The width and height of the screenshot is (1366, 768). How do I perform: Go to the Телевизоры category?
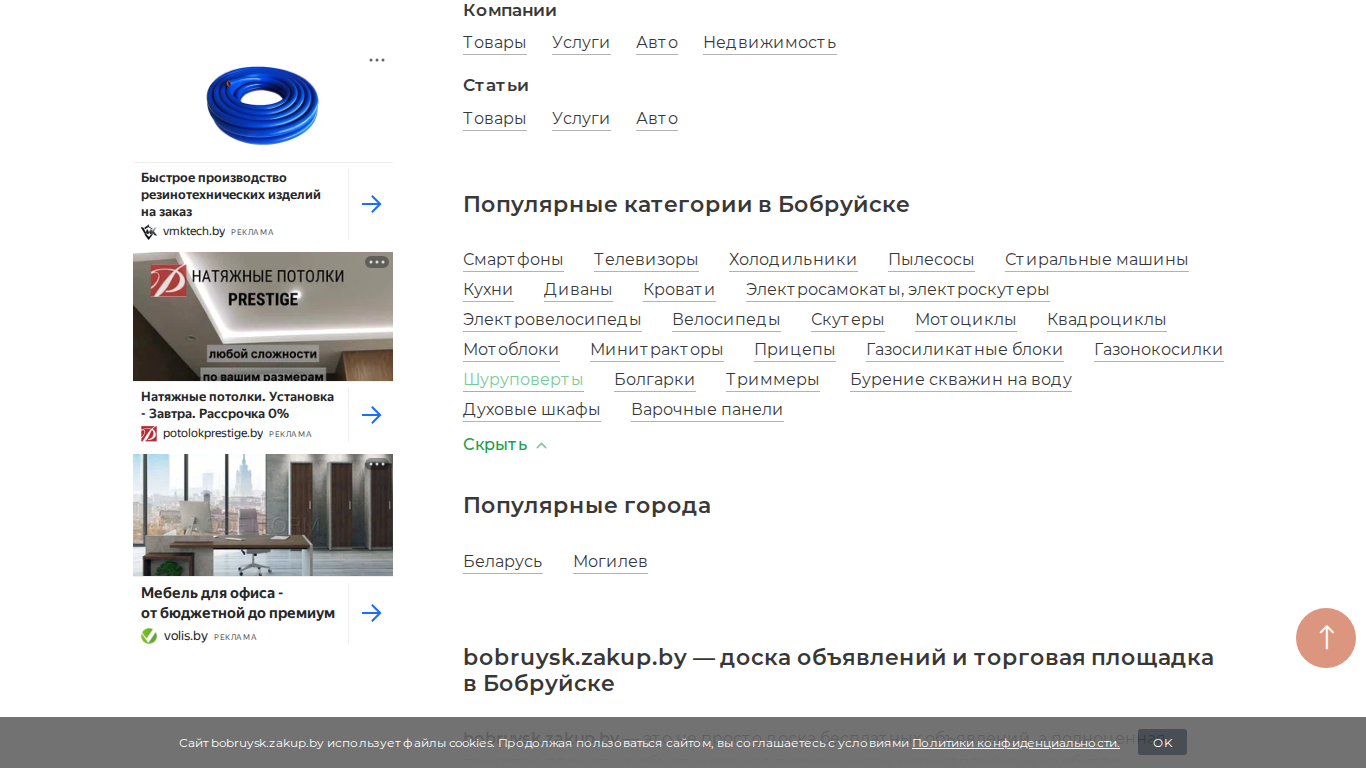pos(646,260)
